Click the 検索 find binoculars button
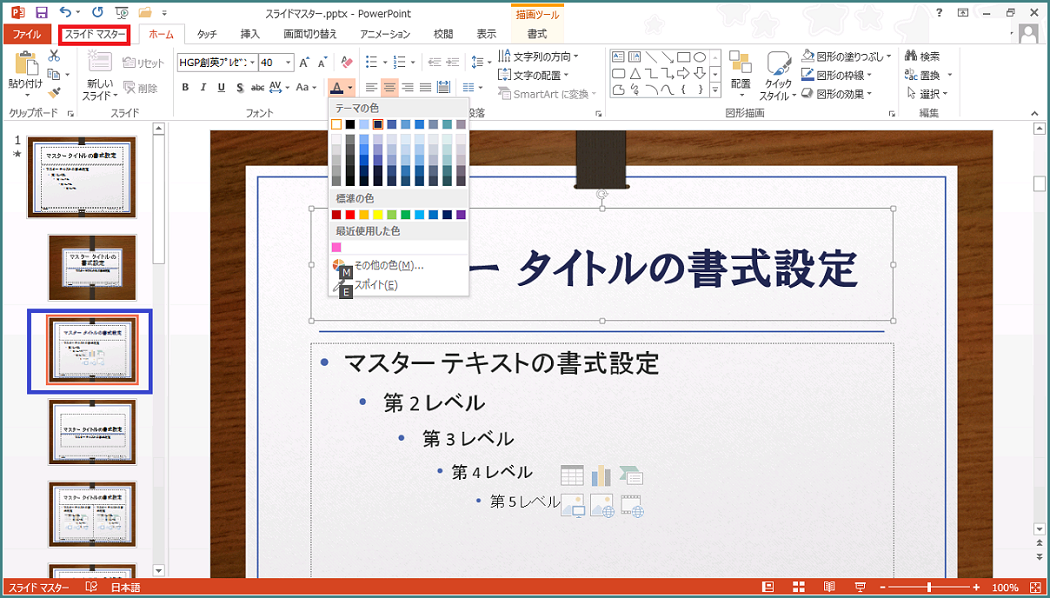This screenshot has width=1050, height=598. 922,57
